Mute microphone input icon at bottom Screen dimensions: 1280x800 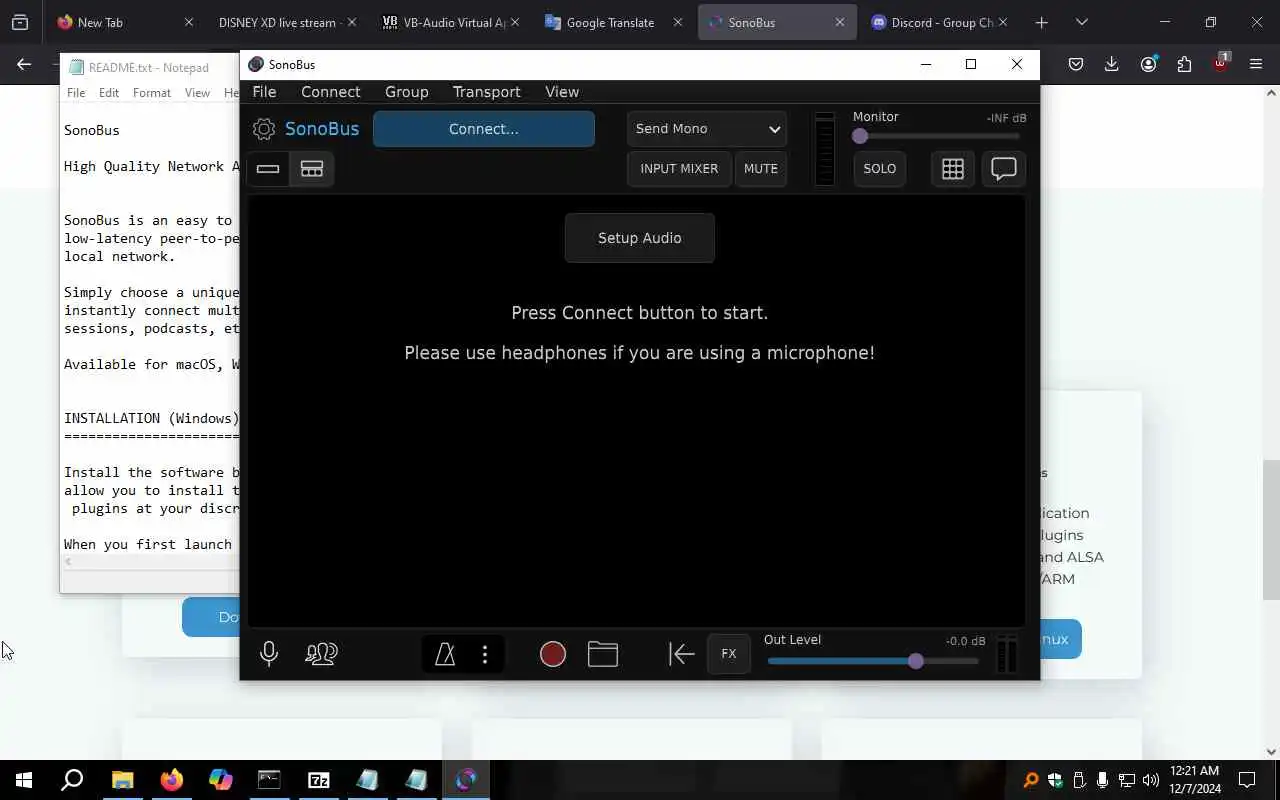coord(269,654)
